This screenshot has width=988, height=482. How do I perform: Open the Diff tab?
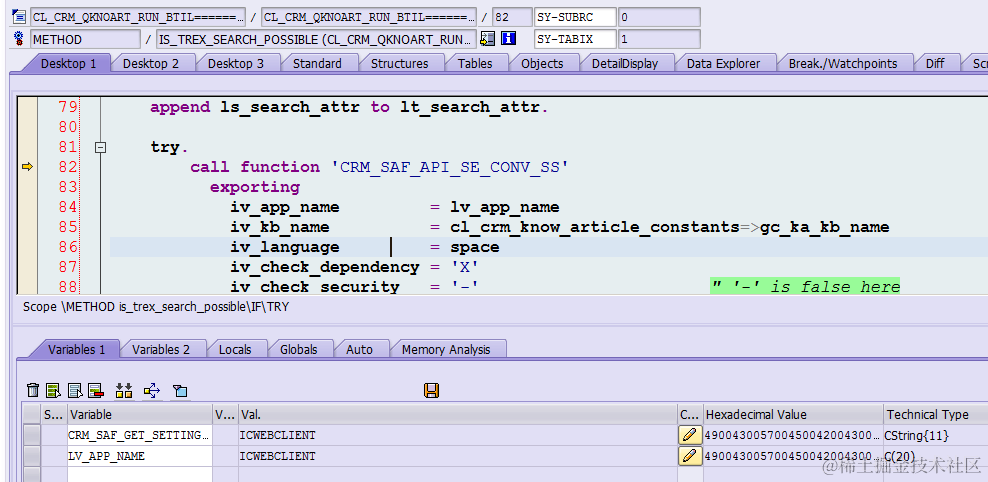(935, 64)
